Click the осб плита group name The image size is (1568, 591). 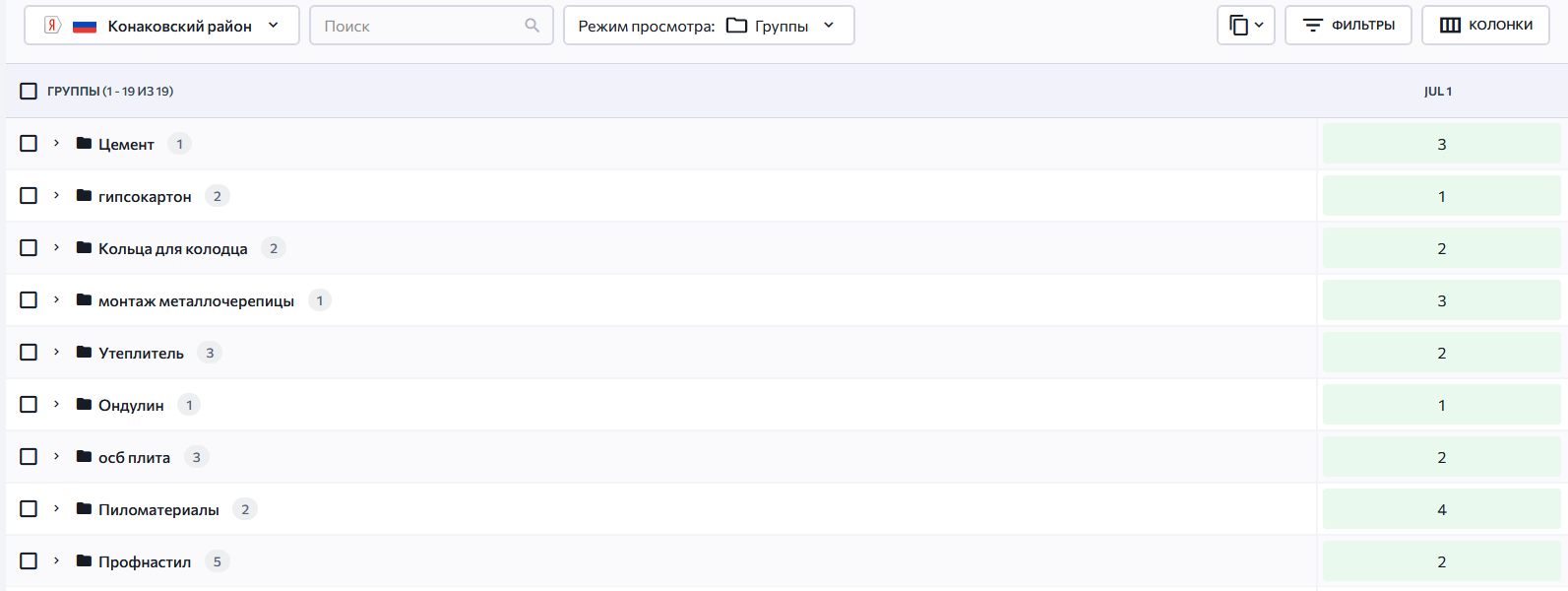tap(134, 458)
